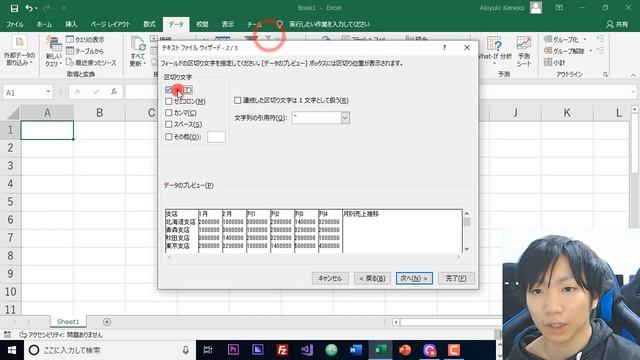Switch to the ホーム tab
Viewport: 640px width, 360px height.
pos(44,24)
